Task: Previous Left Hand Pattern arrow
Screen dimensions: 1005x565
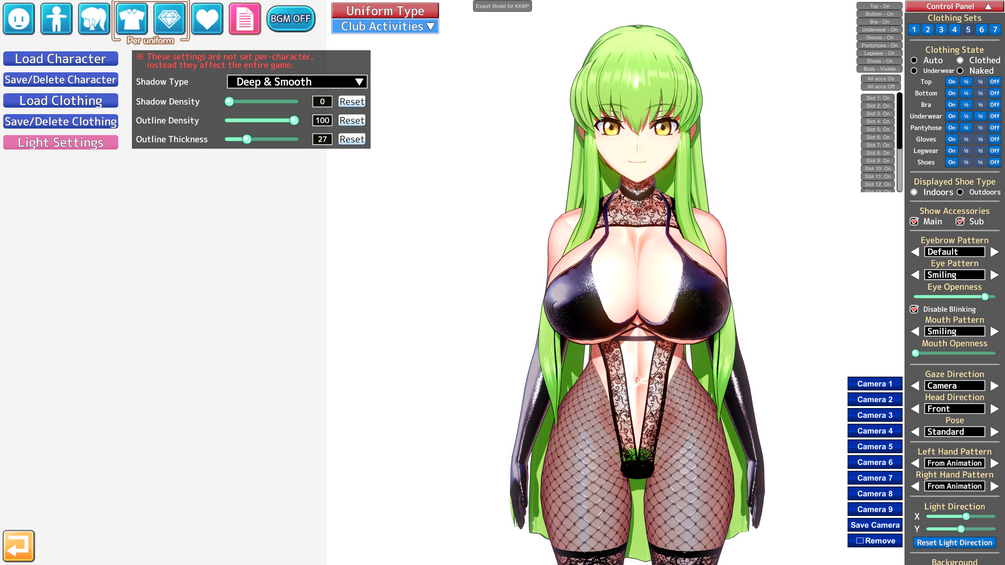Action: pos(915,463)
